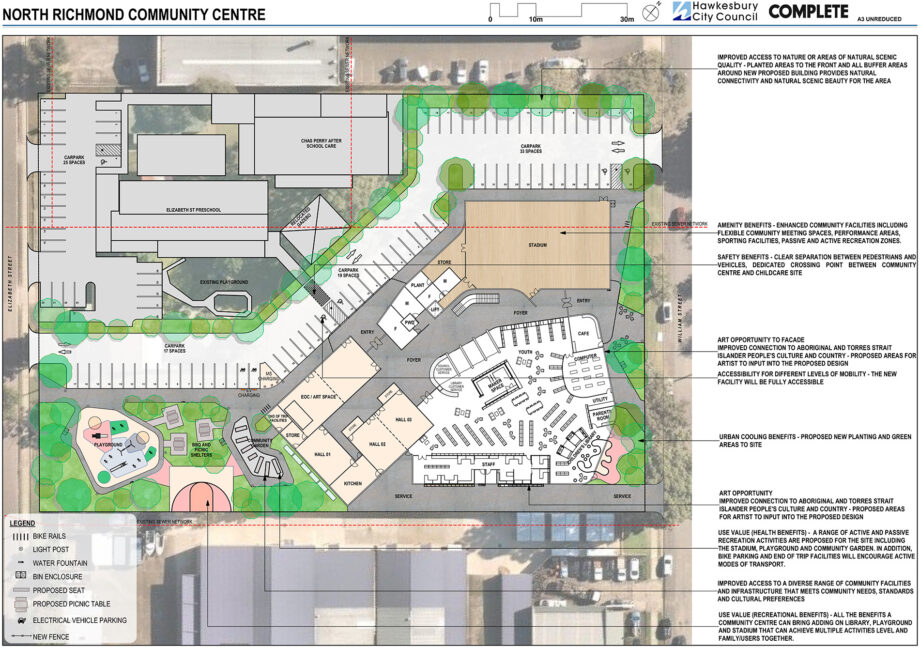Select the New Fence legend marker
Image resolution: width=920 pixels, height=648 pixels.
coord(20,634)
